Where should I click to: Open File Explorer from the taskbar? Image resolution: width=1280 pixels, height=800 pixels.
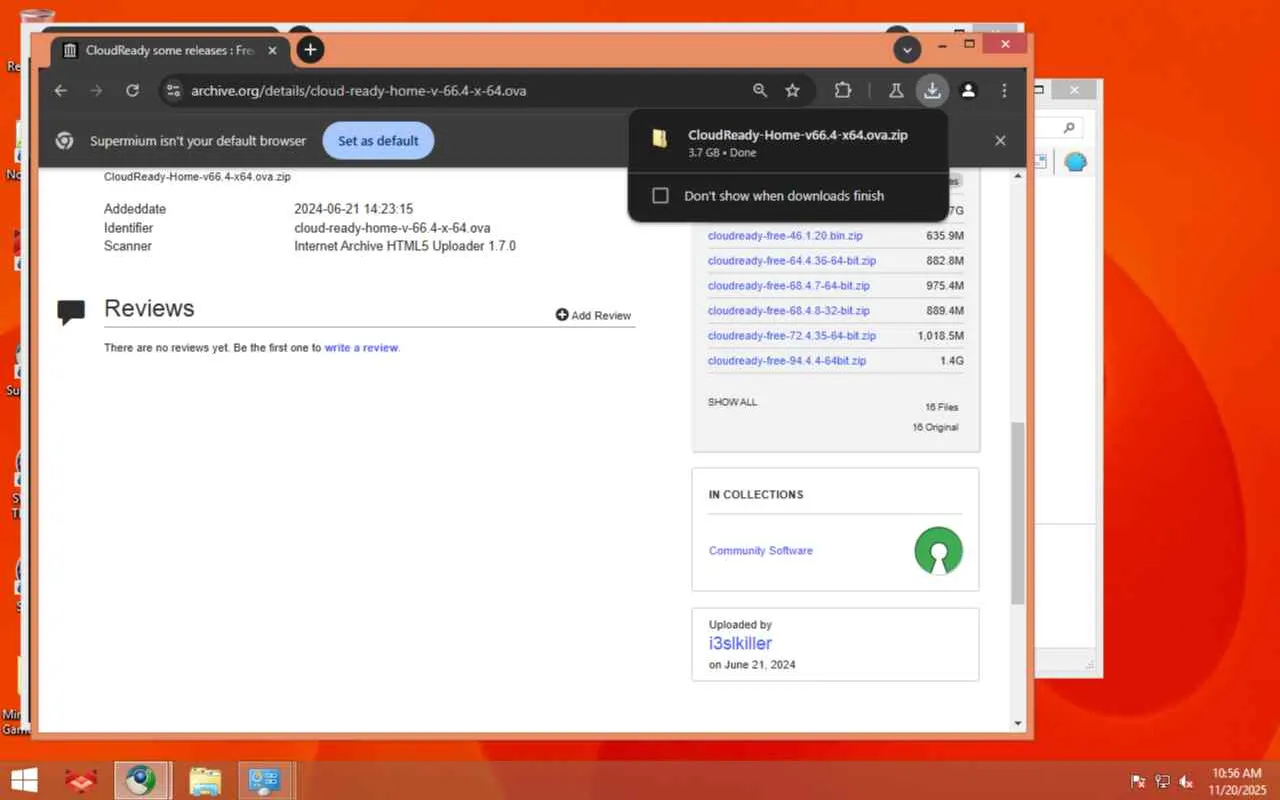pos(205,780)
